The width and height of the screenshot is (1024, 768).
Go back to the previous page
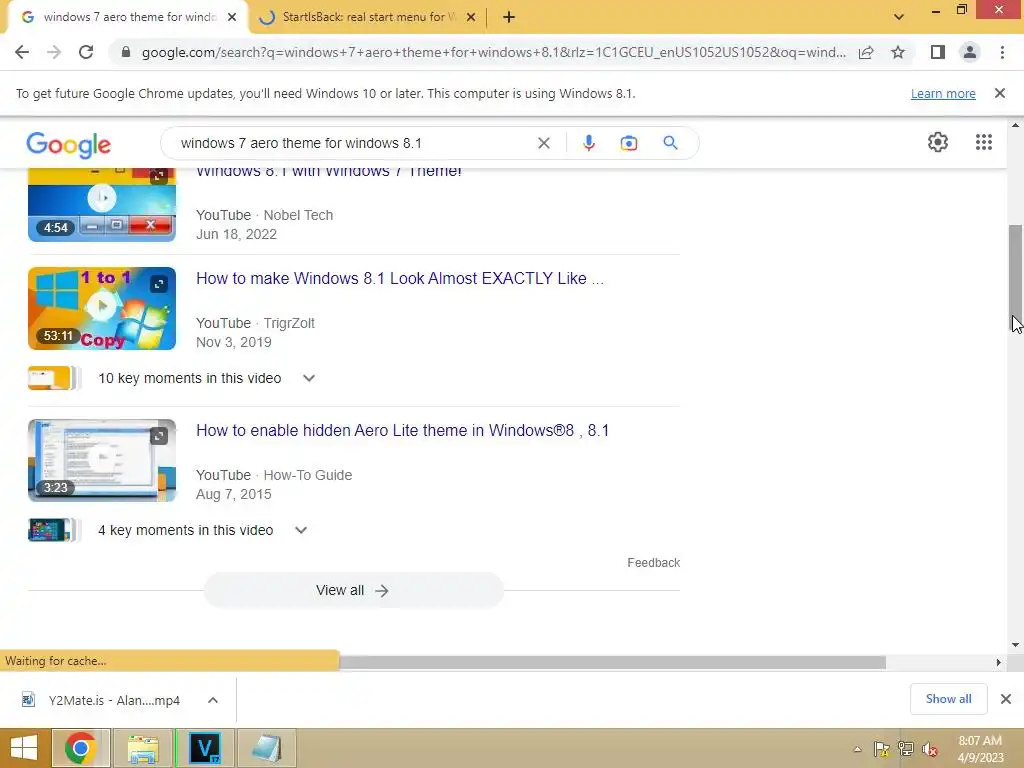tap(22, 52)
